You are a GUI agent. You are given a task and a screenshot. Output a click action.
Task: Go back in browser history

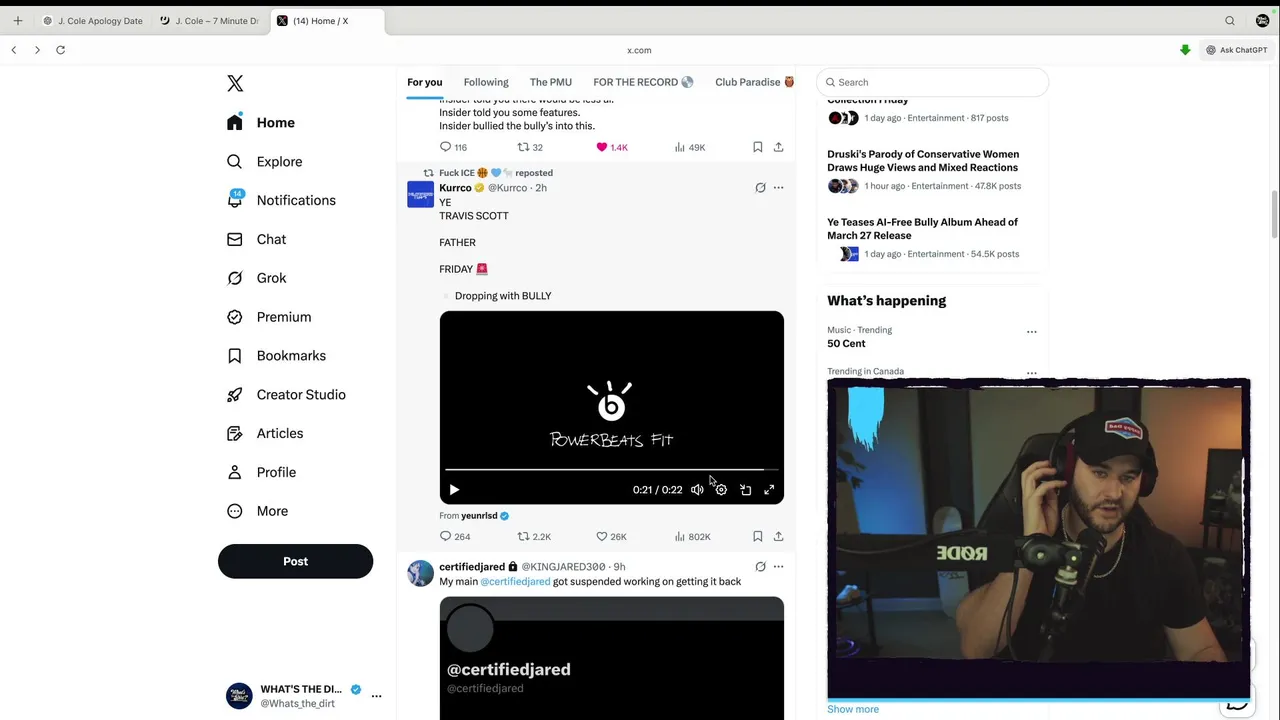[x=14, y=50]
